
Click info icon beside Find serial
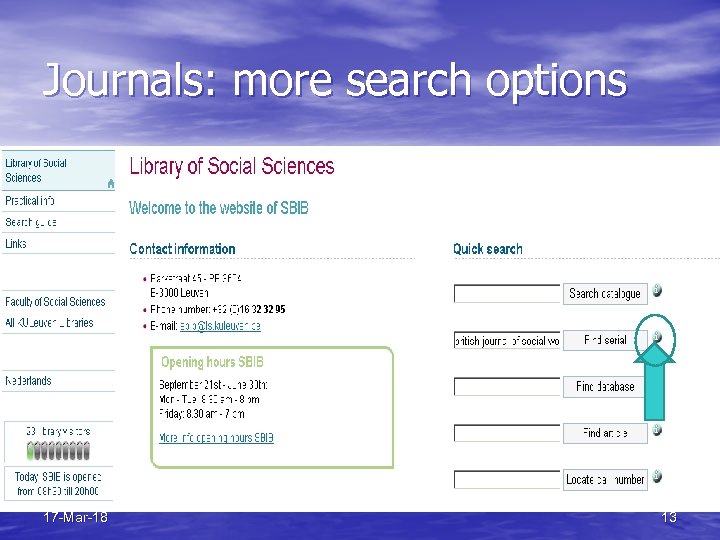coord(657,337)
